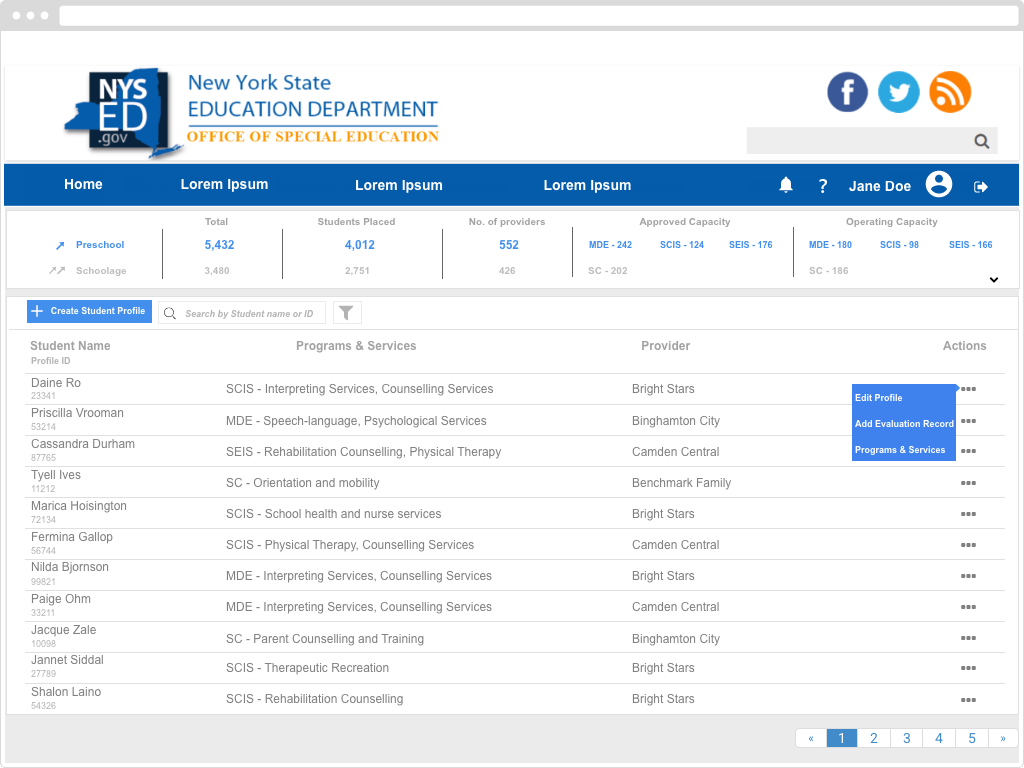Viewport: 1024px width, 768px height.
Task: Open the student list filter icon
Action: pyautogui.click(x=346, y=313)
